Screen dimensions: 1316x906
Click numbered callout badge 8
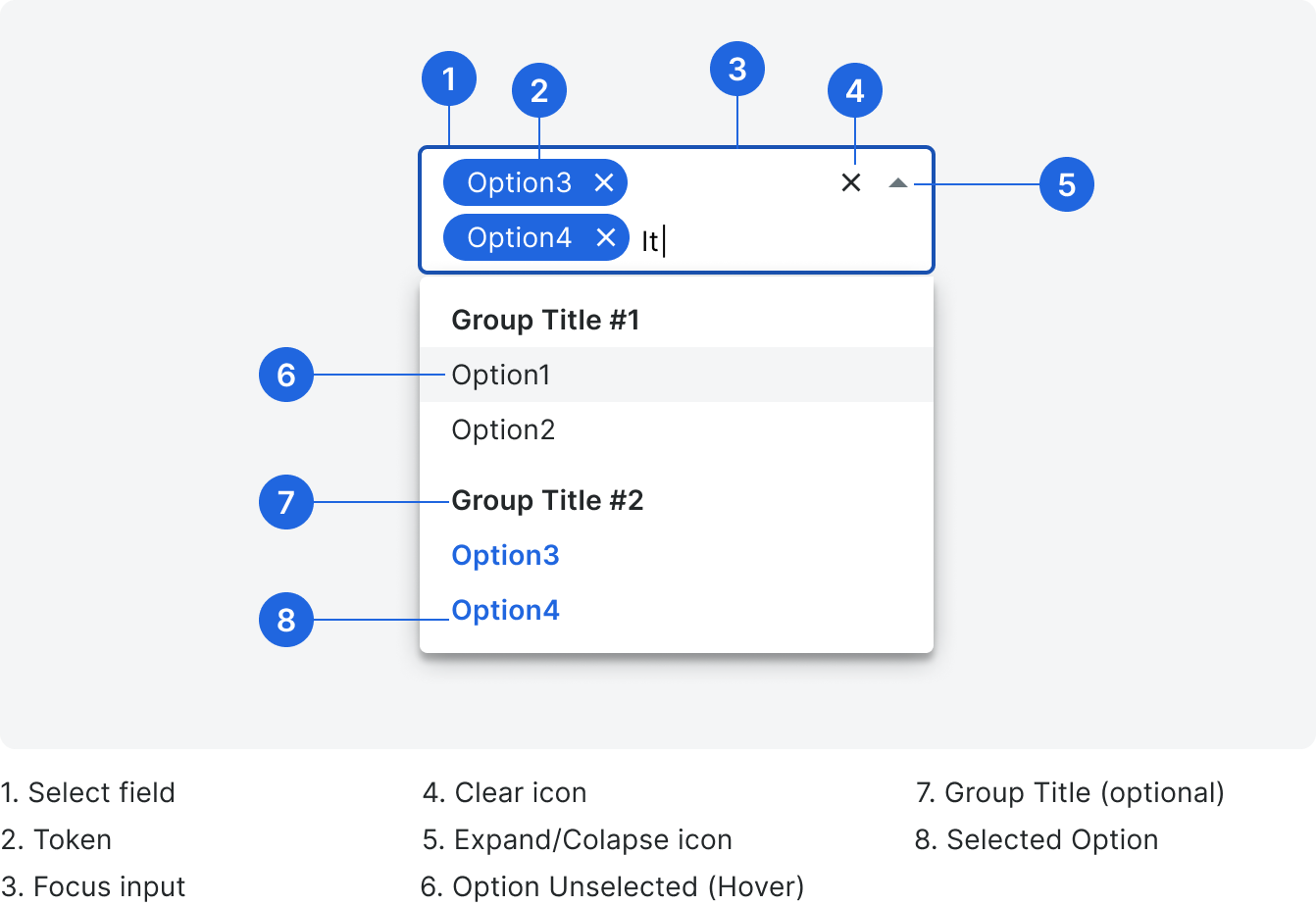[x=285, y=620]
